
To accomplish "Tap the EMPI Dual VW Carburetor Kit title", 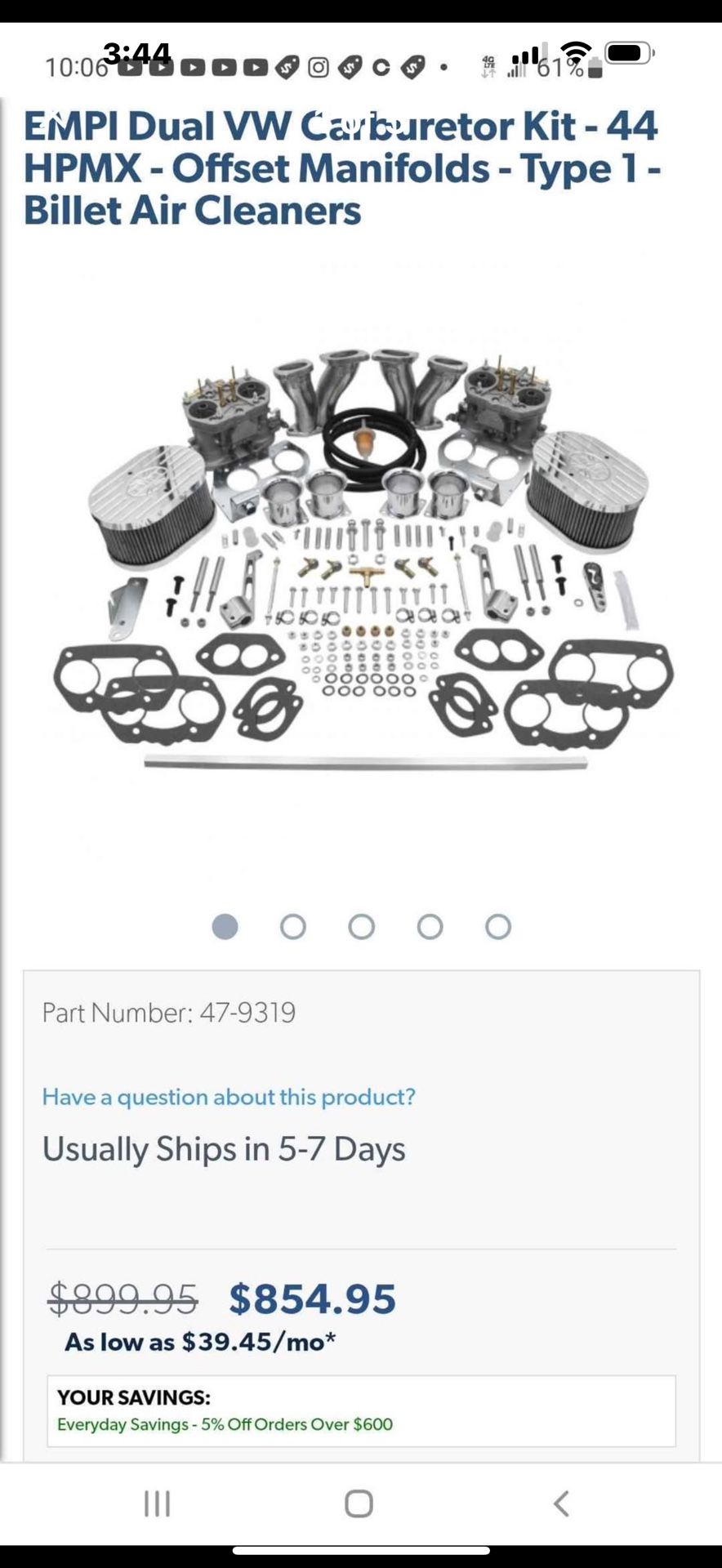I will (341, 168).
